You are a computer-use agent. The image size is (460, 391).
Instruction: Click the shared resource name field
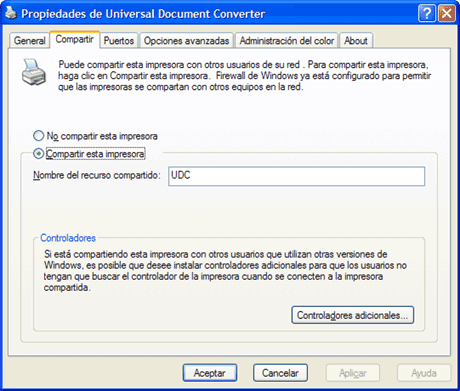point(296,176)
